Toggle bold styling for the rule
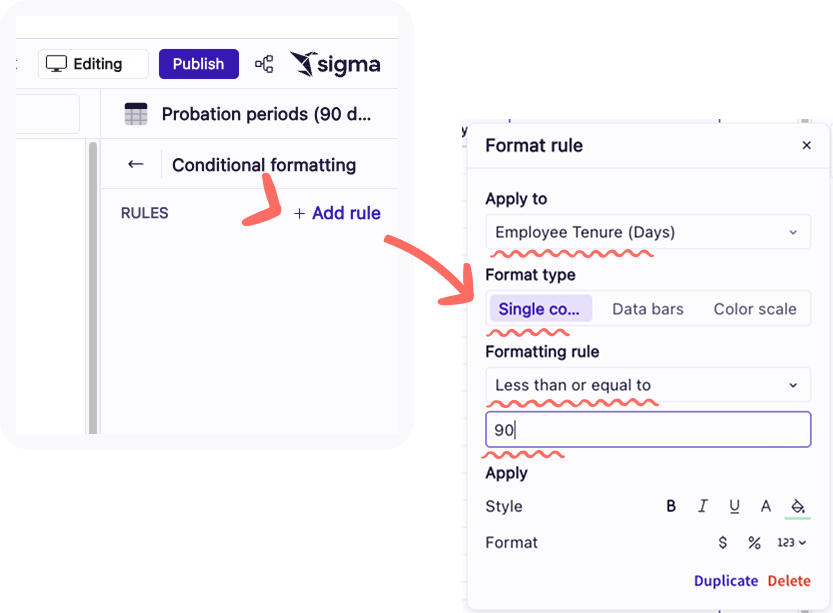Viewport: 833px width, 613px height. [x=670, y=506]
